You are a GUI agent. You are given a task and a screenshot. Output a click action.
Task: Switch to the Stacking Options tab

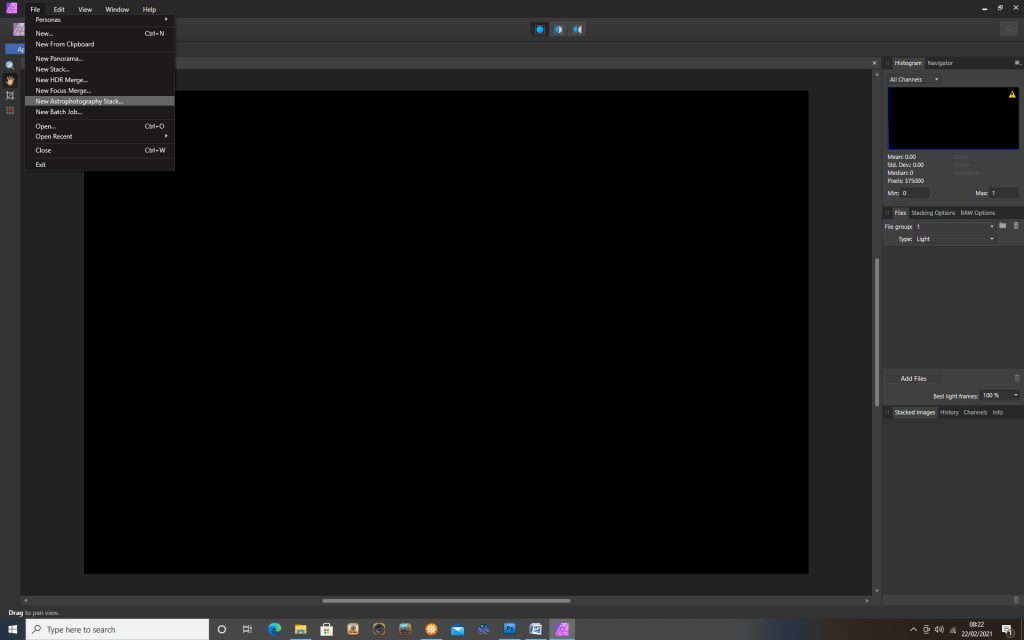[x=933, y=213]
